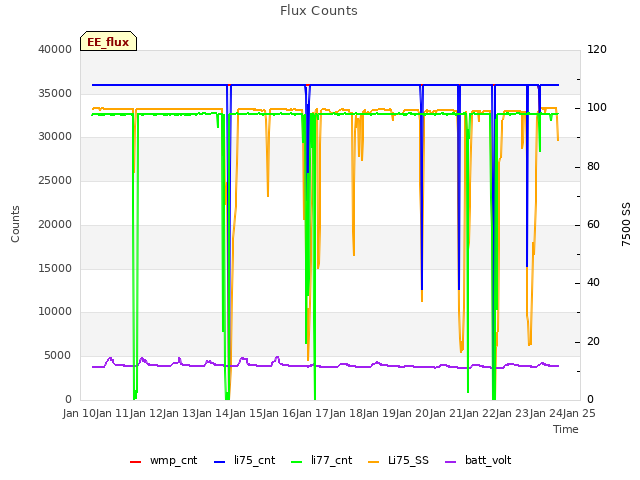Click the EE_flux label badge
Viewport: 640px width, 480px height.
[x=108, y=41]
